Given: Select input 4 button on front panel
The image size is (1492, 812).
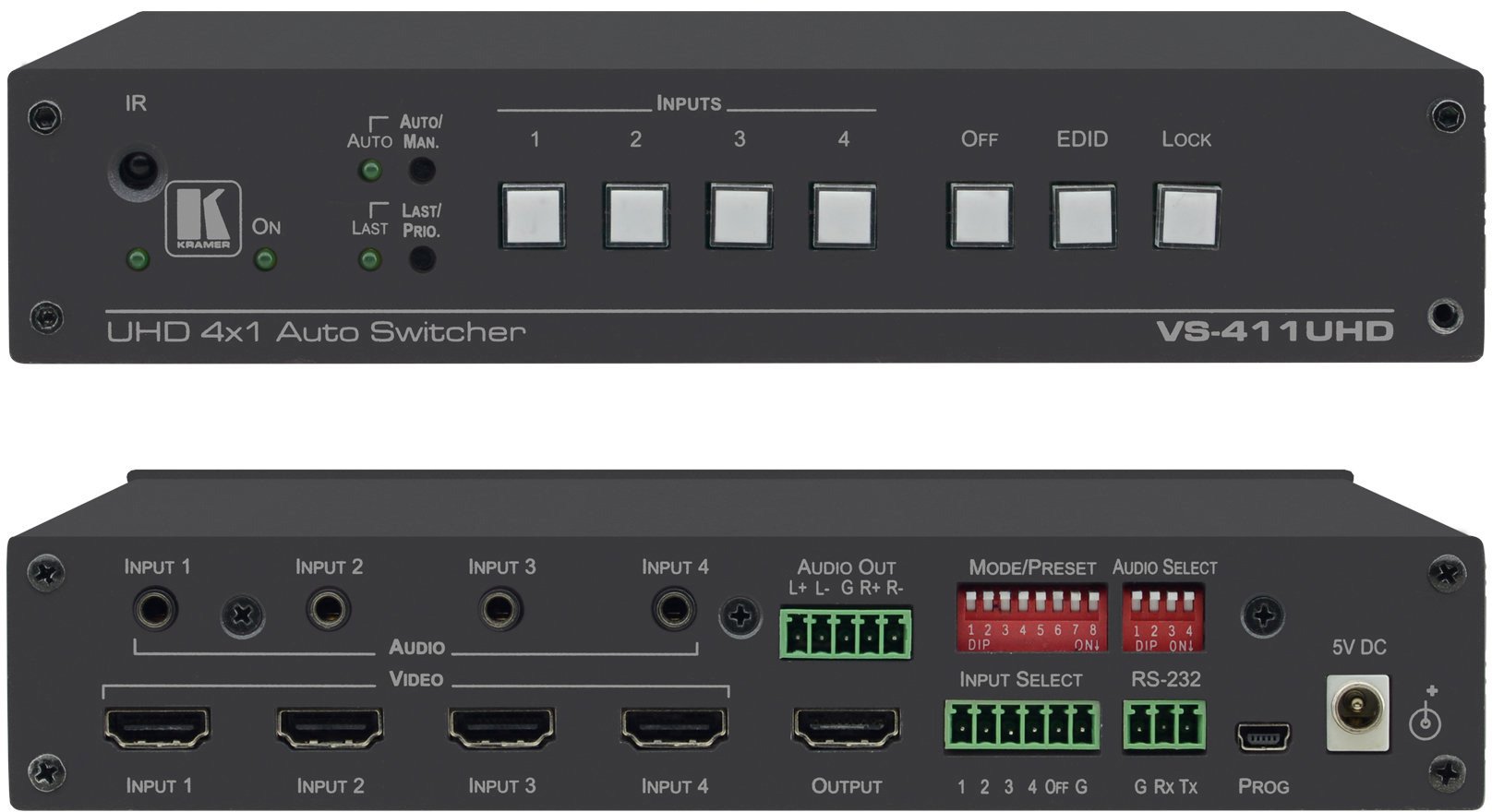Looking at the screenshot, I should click(x=844, y=216).
